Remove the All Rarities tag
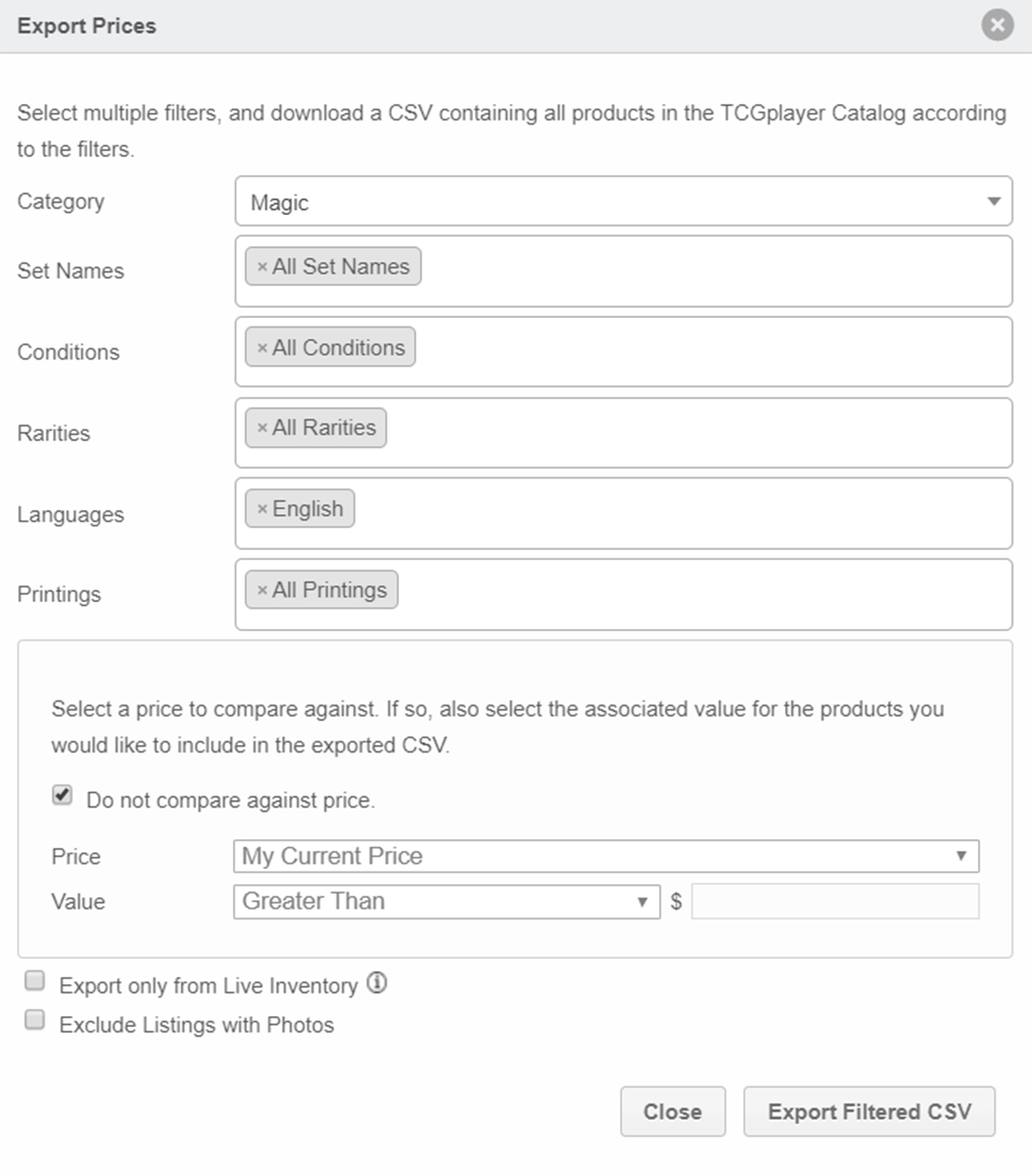1032x1176 pixels. (x=262, y=428)
